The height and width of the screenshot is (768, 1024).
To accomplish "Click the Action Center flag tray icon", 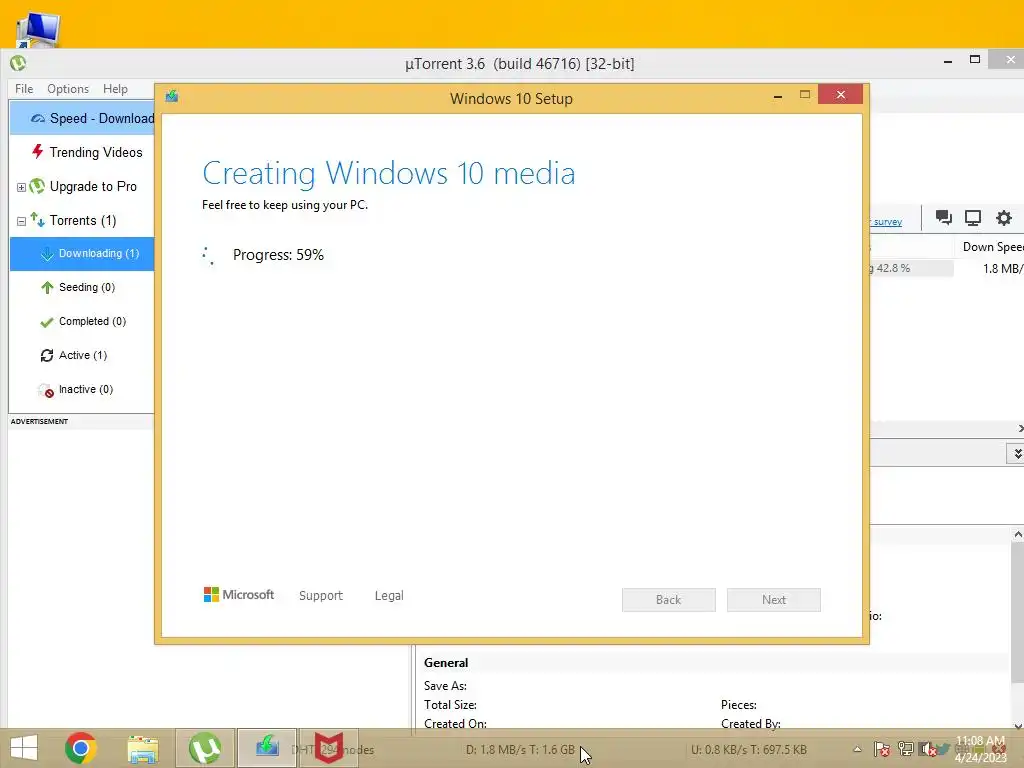I will [x=882, y=749].
